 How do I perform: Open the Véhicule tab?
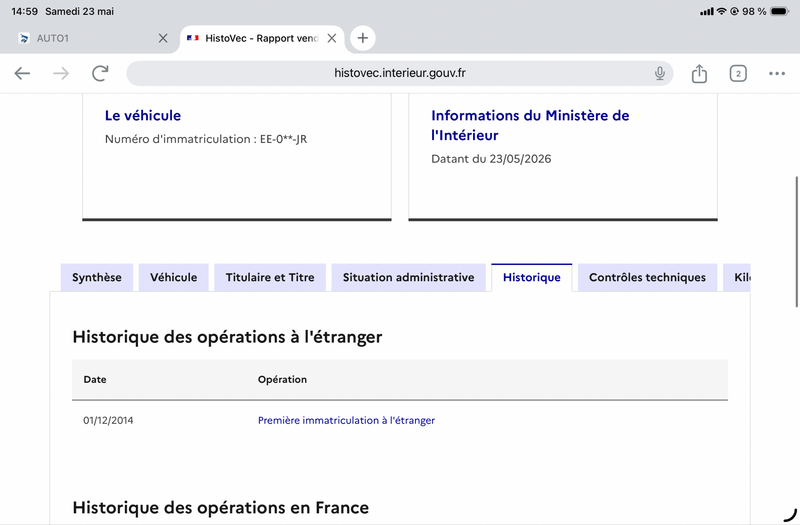click(173, 278)
